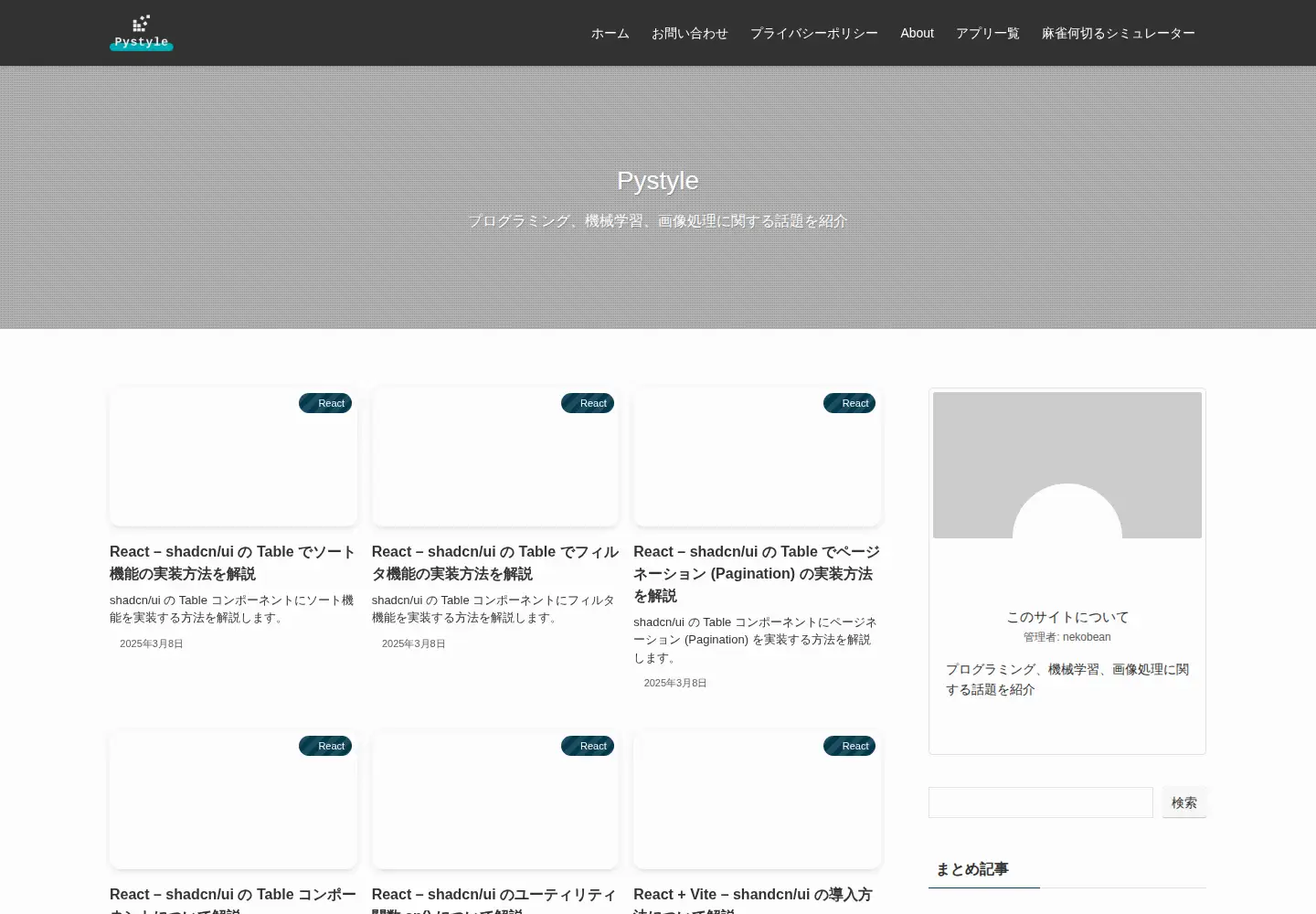The height and width of the screenshot is (914, 1316).
Task: Go to the ホーム menu item
Action: click(610, 33)
